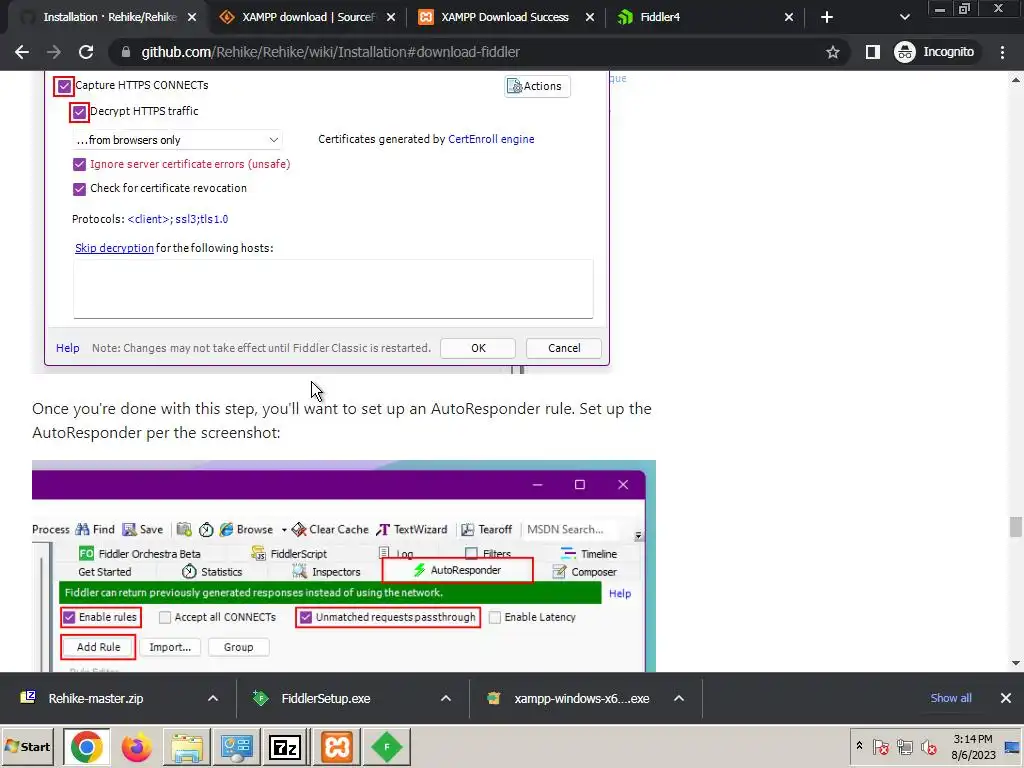The image size is (1024, 768).
Task: Click the Skip decryption link
Action: tap(114, 248)
